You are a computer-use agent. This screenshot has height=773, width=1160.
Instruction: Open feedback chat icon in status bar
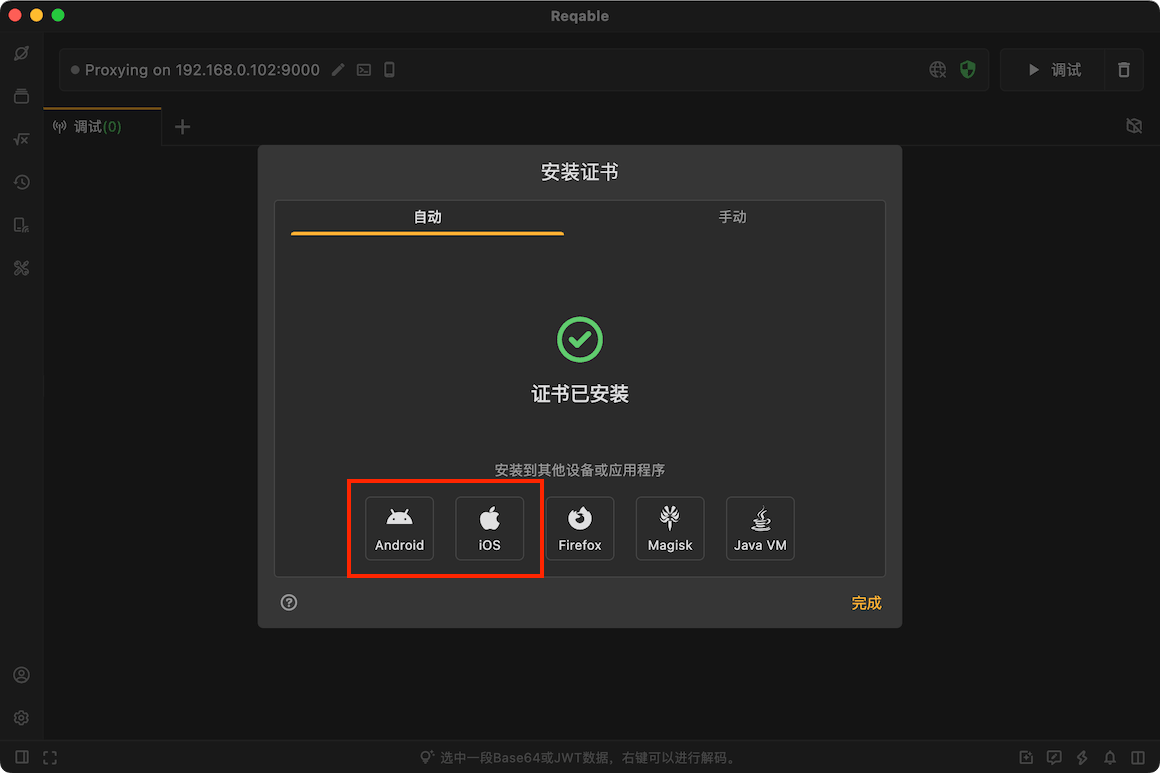(1053, 757)
